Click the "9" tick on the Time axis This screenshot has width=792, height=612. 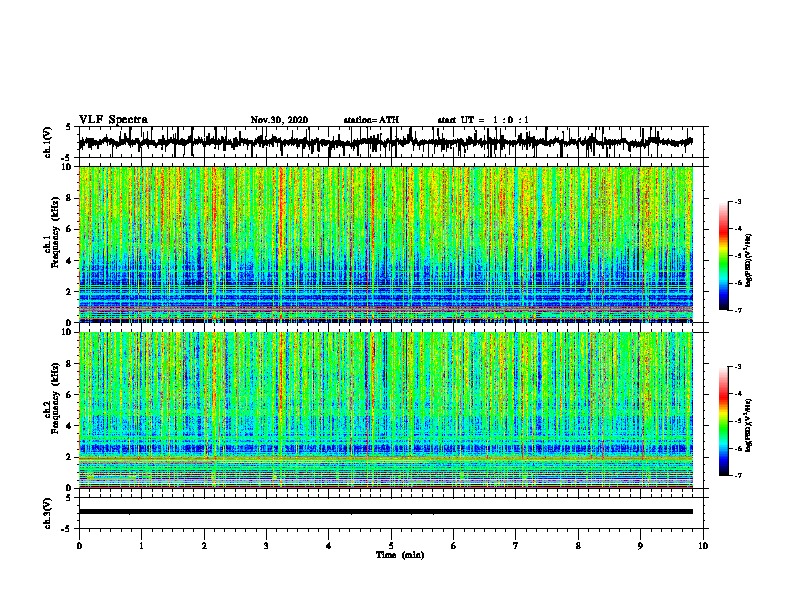point(640,546)
